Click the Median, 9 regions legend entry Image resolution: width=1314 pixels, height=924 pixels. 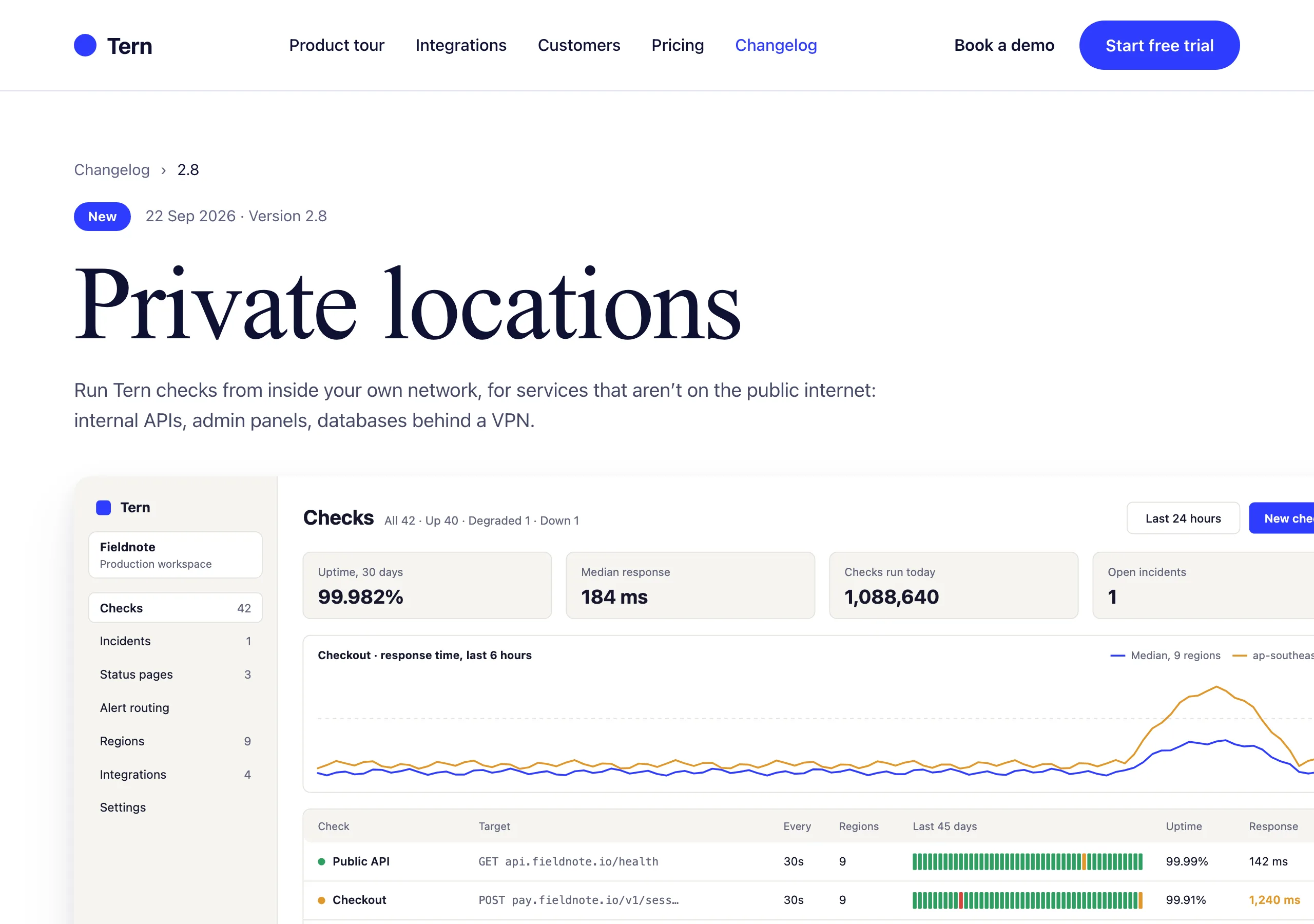[1165, 656]
